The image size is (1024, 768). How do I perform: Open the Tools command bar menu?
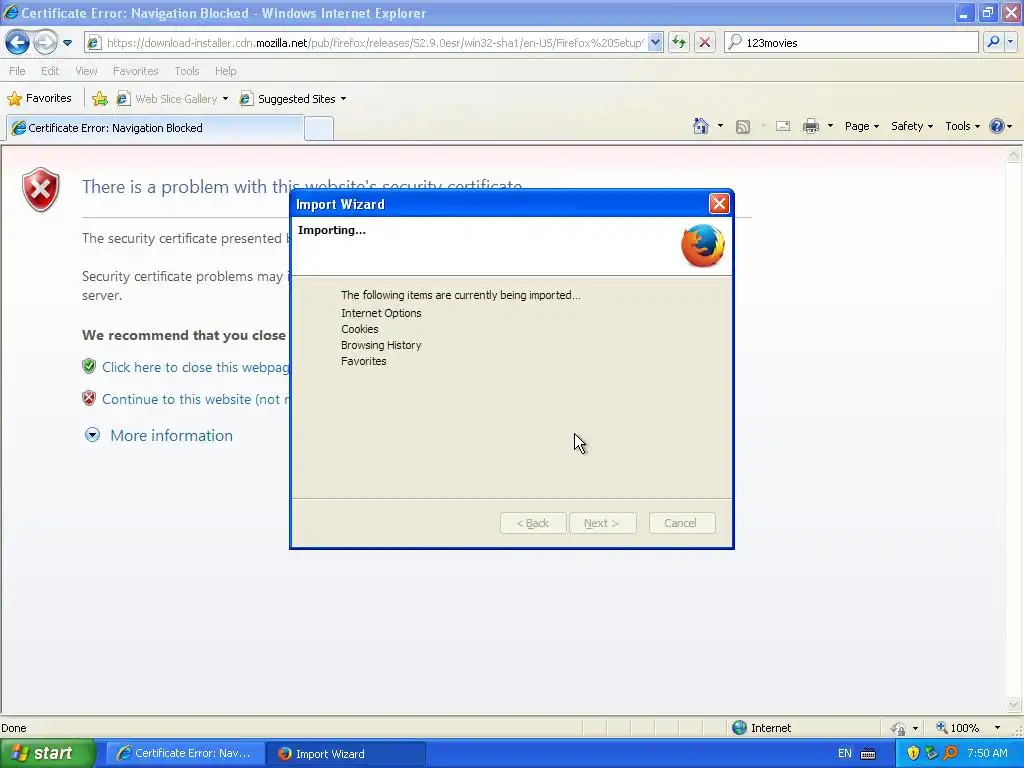tap(962, 126)
